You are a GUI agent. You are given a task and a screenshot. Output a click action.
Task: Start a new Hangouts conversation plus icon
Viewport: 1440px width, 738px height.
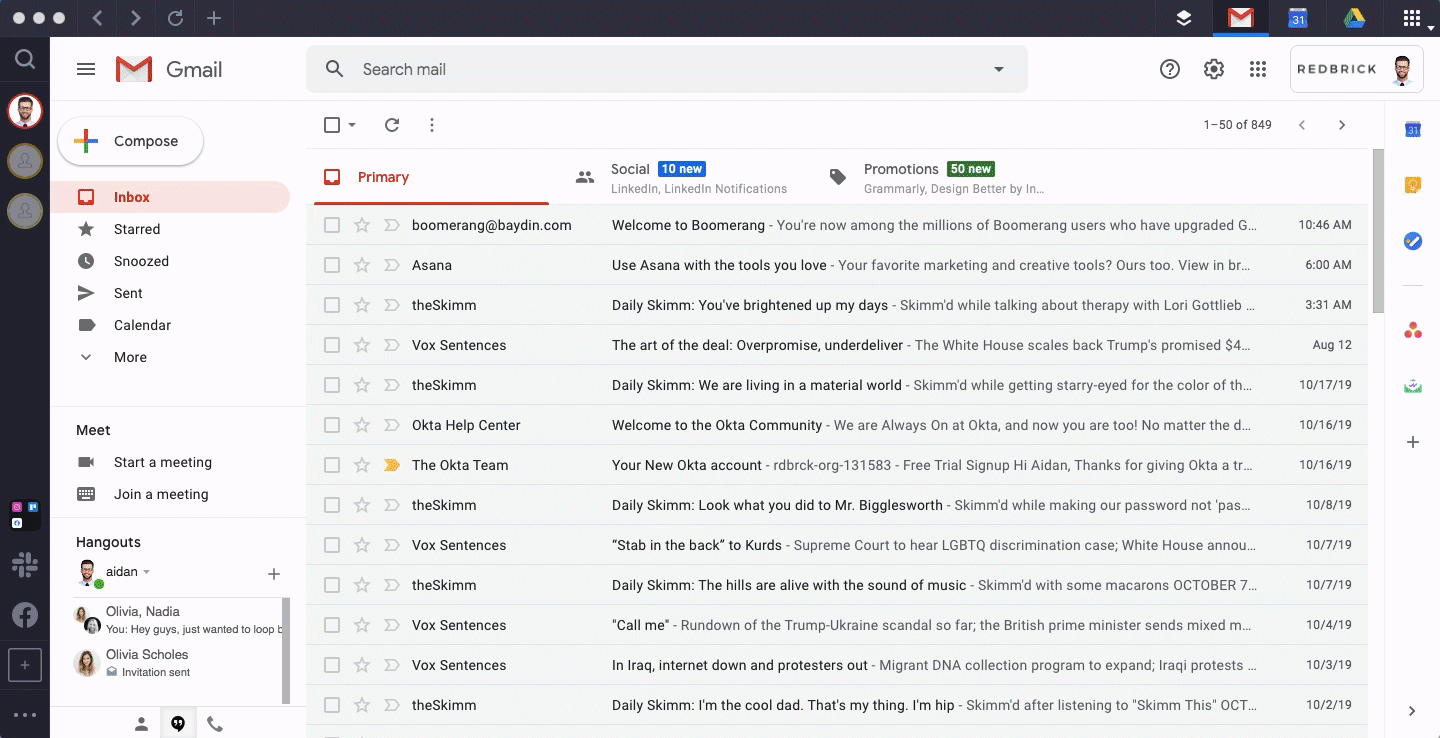[x=274, y=574]
